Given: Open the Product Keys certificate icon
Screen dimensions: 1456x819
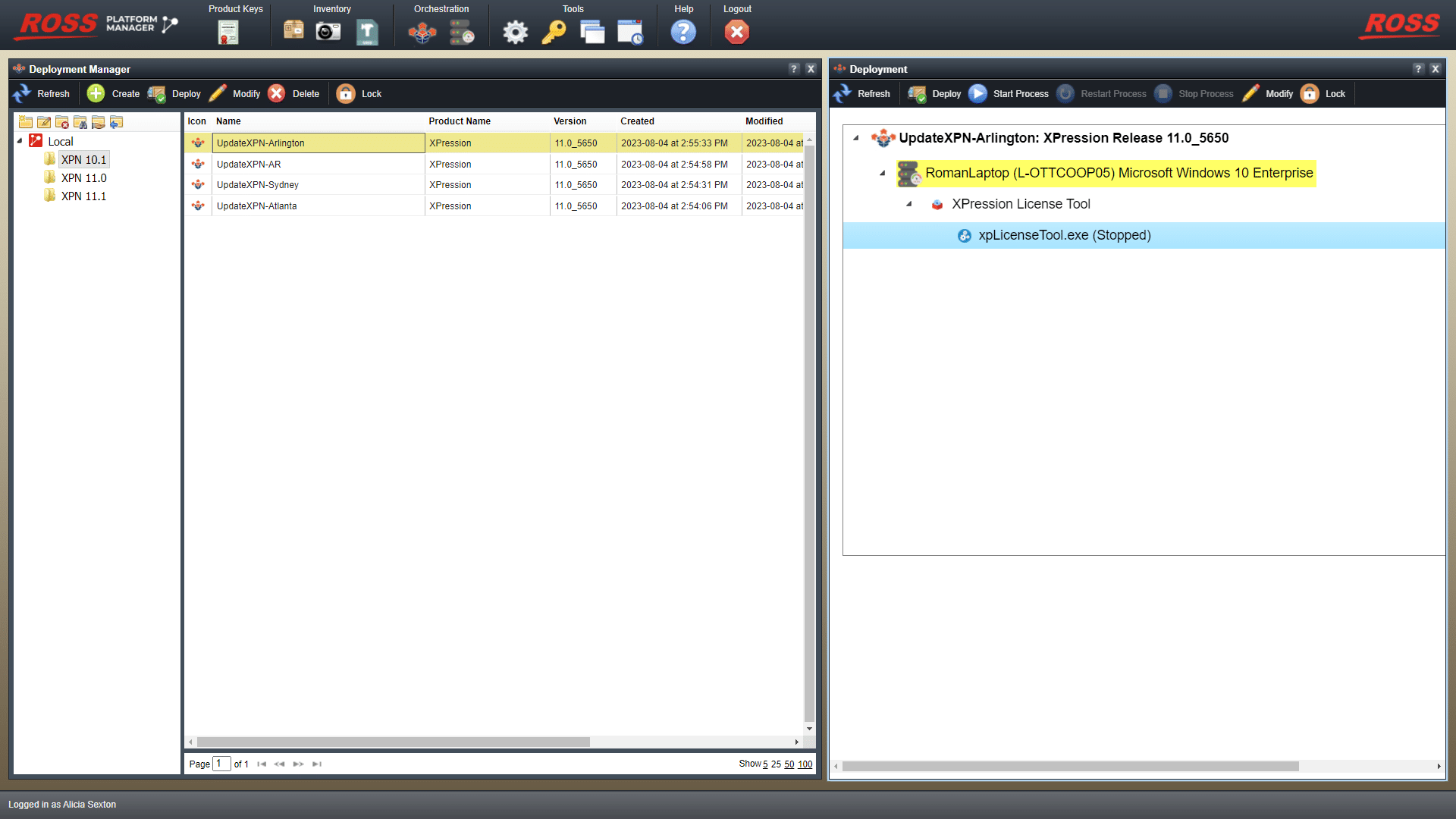Looking at the screenshot, I should point(228,32).
